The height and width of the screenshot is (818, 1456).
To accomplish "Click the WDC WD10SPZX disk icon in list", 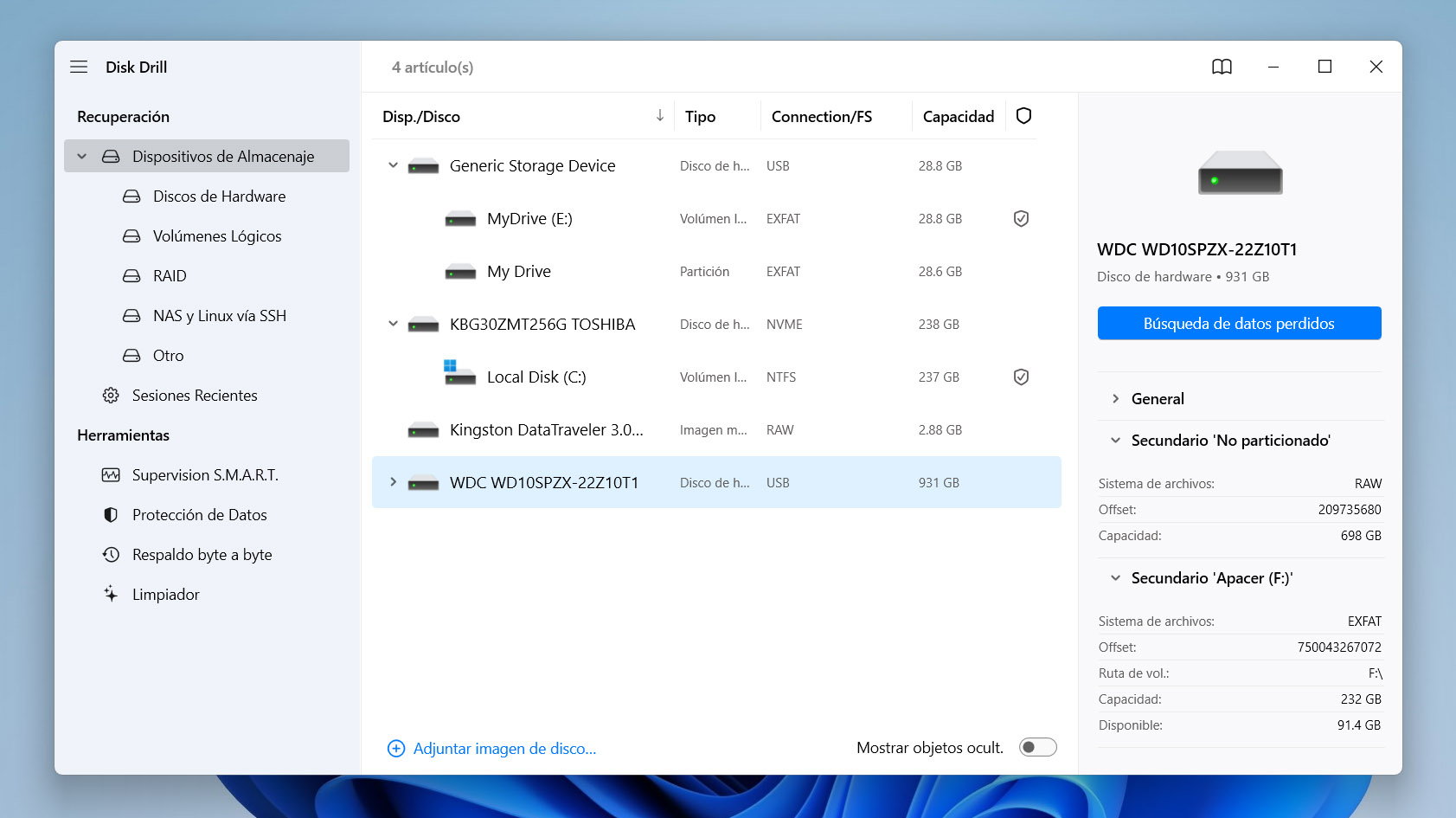I will coord(423,483).
